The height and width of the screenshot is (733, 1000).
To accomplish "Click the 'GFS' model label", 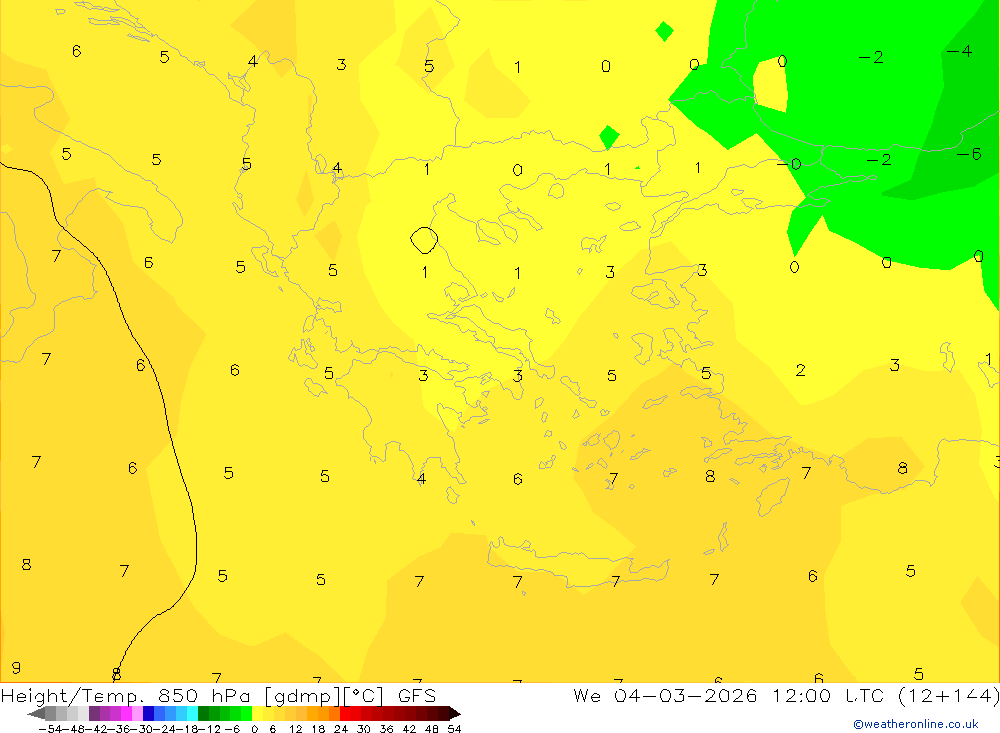I will click(x=417, y=695).
